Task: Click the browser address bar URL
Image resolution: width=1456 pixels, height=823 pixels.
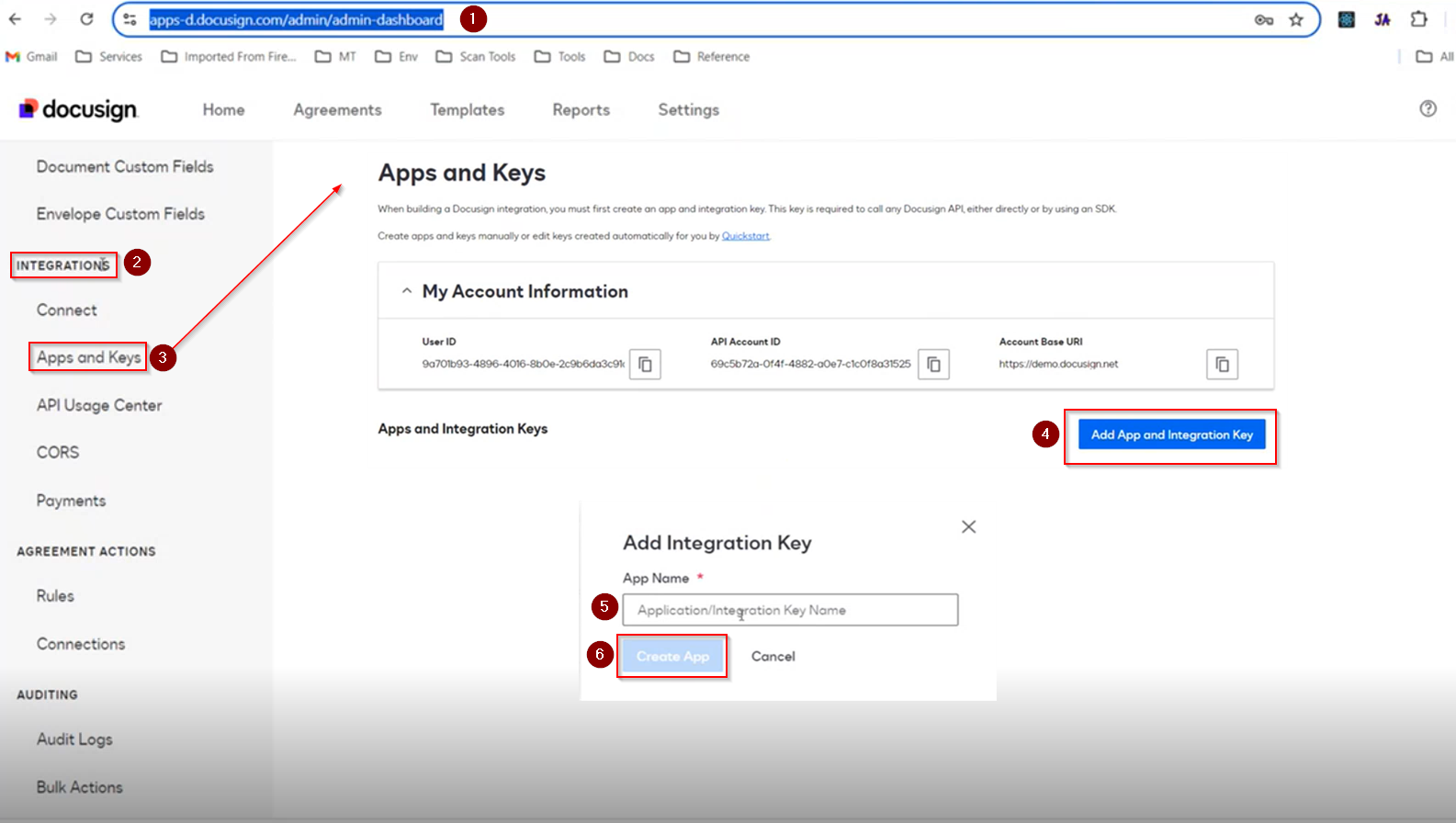Action: point(296,19)
